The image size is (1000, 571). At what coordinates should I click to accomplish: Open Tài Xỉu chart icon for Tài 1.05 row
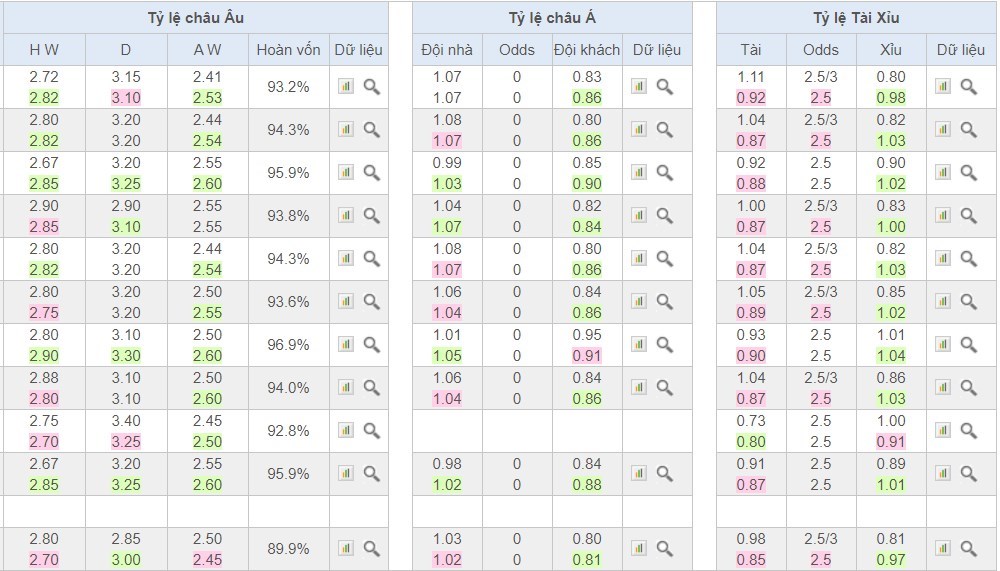(943, 301)
